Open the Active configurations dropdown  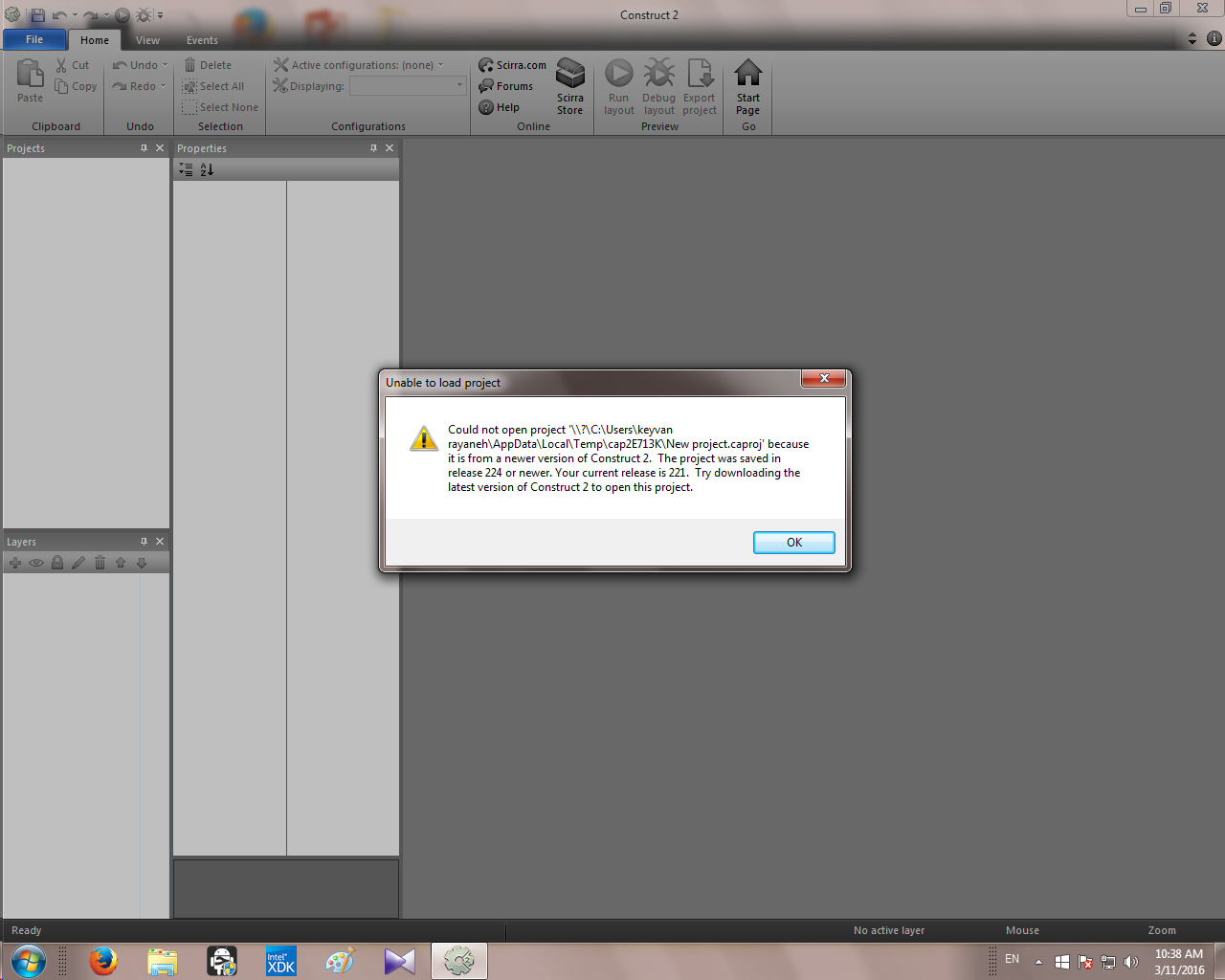click(359, 65)
